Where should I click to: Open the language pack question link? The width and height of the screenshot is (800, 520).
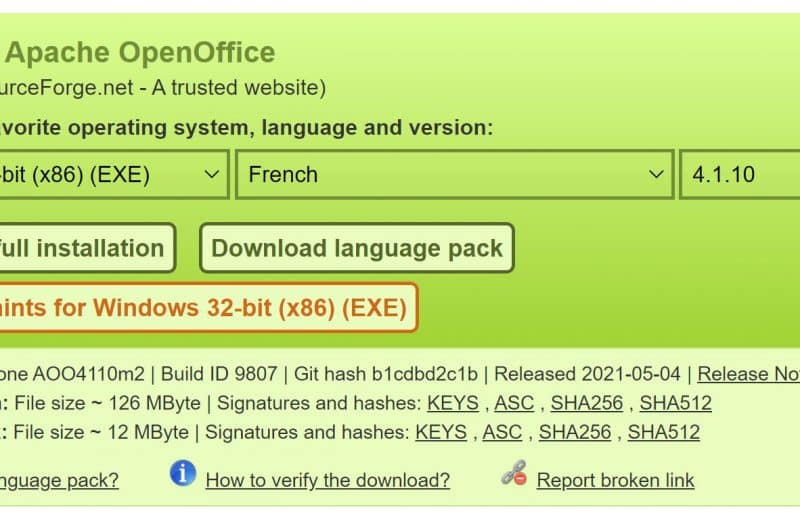pyautogui.click(x=59, y=480)
